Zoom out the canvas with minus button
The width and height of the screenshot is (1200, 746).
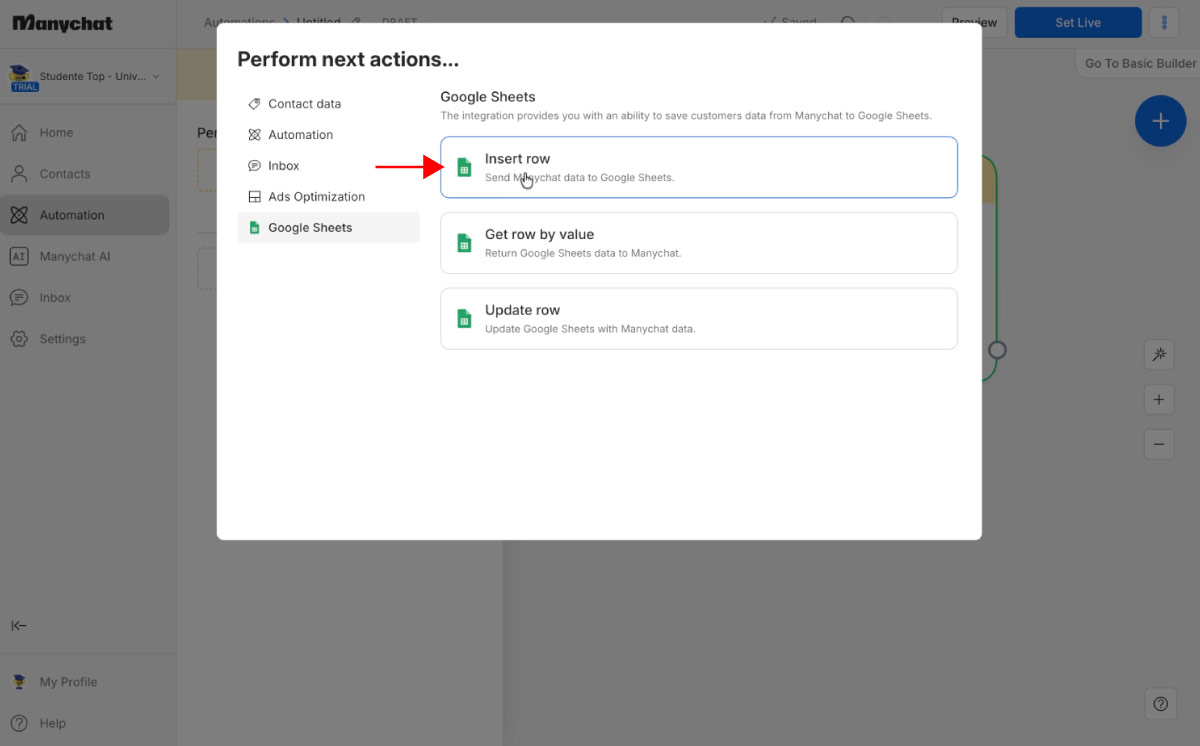coord(1159,444)
